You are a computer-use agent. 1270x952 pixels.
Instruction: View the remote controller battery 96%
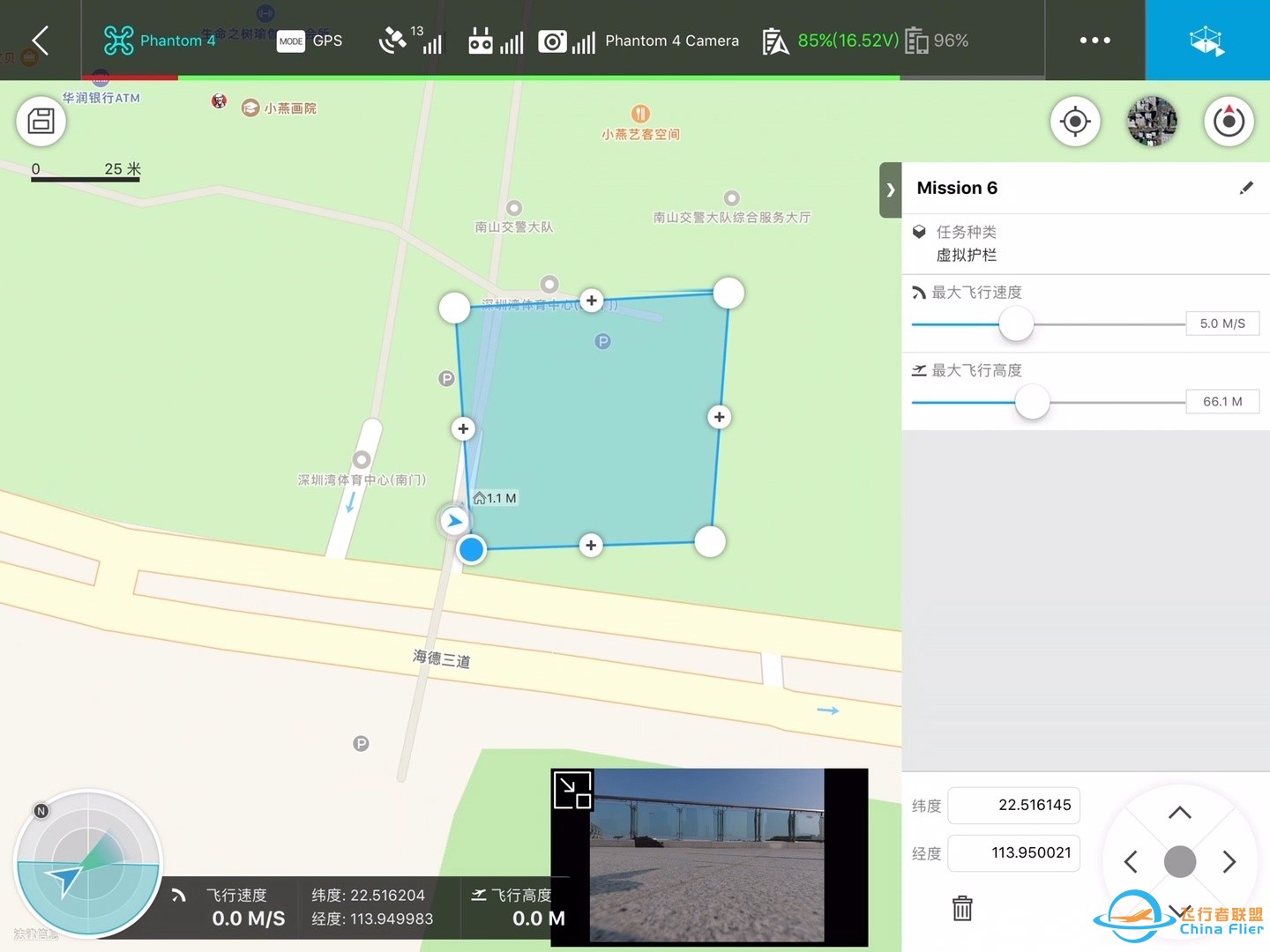pyautogui.click(x=937, y=41)
